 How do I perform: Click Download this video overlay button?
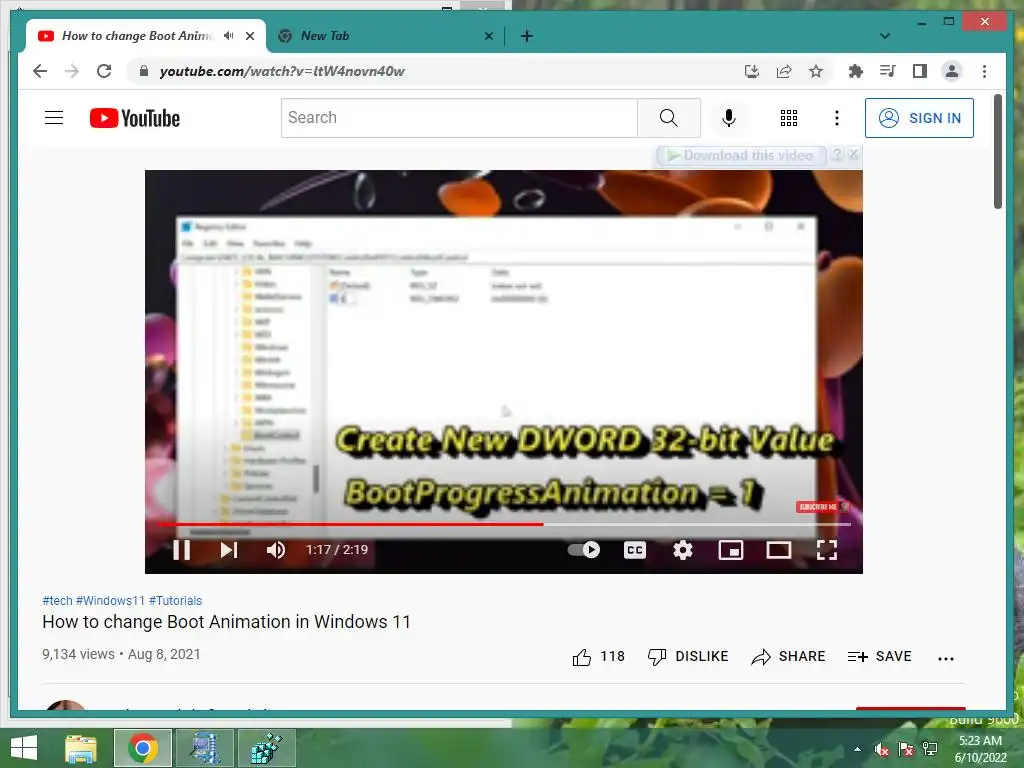(741, 155)
